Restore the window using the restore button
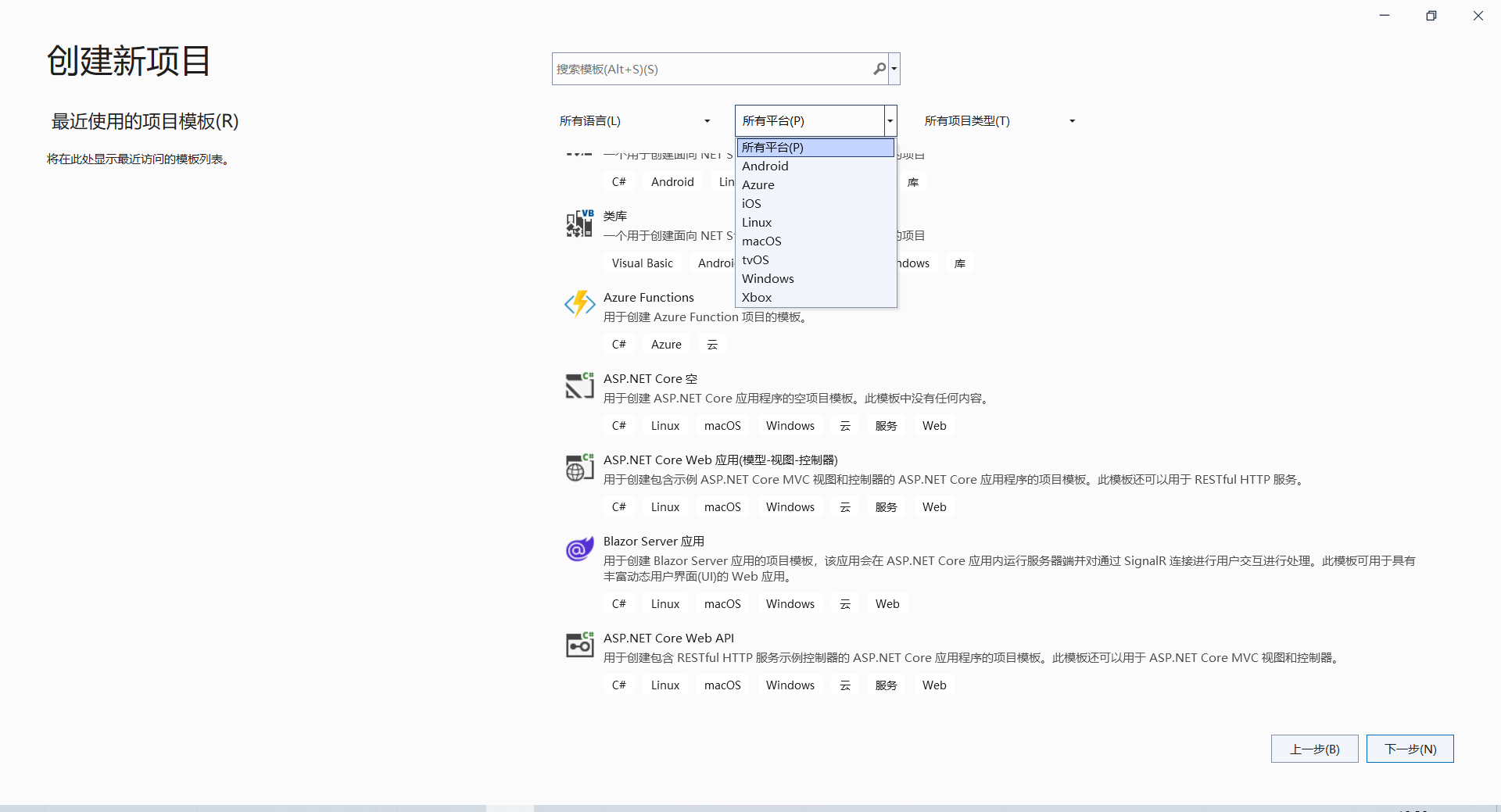 click(1431, 16)
